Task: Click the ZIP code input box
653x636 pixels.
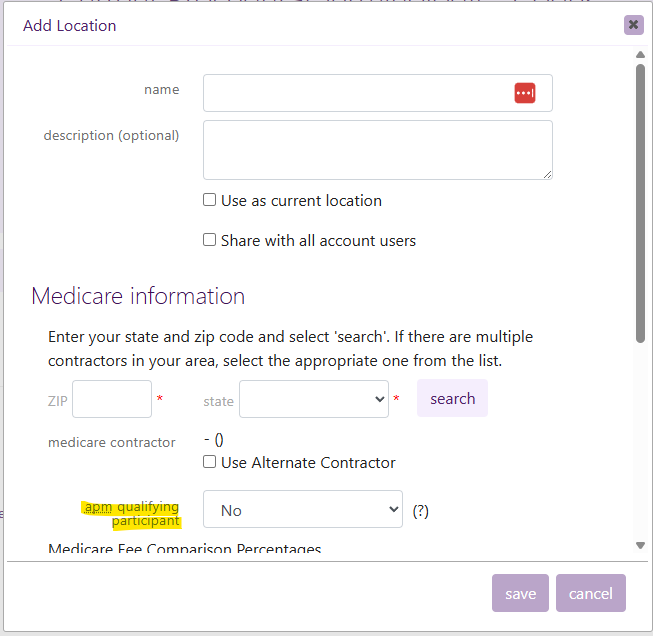Action: (112, 399)
